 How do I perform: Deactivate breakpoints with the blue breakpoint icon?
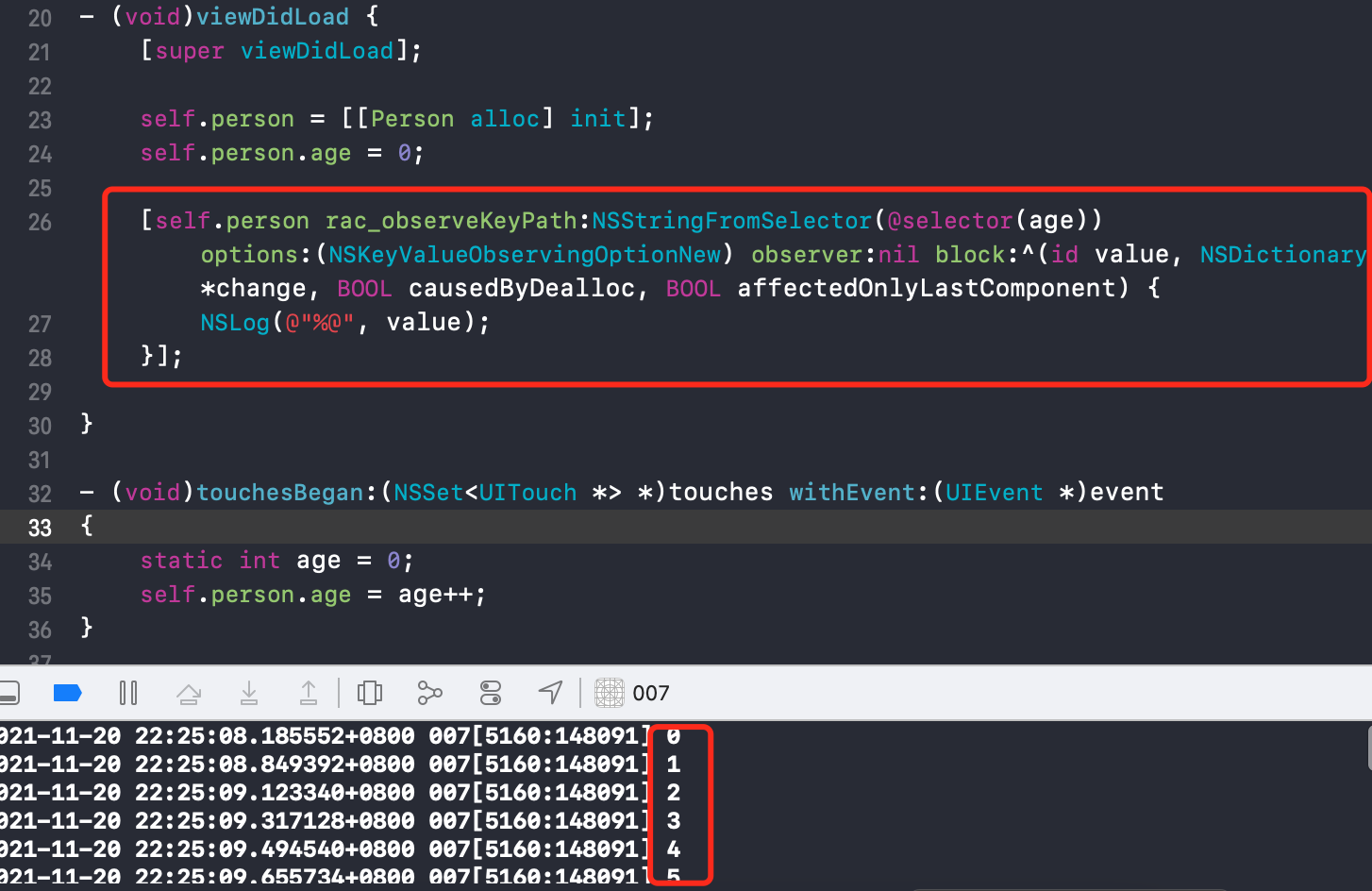(68, 694)
